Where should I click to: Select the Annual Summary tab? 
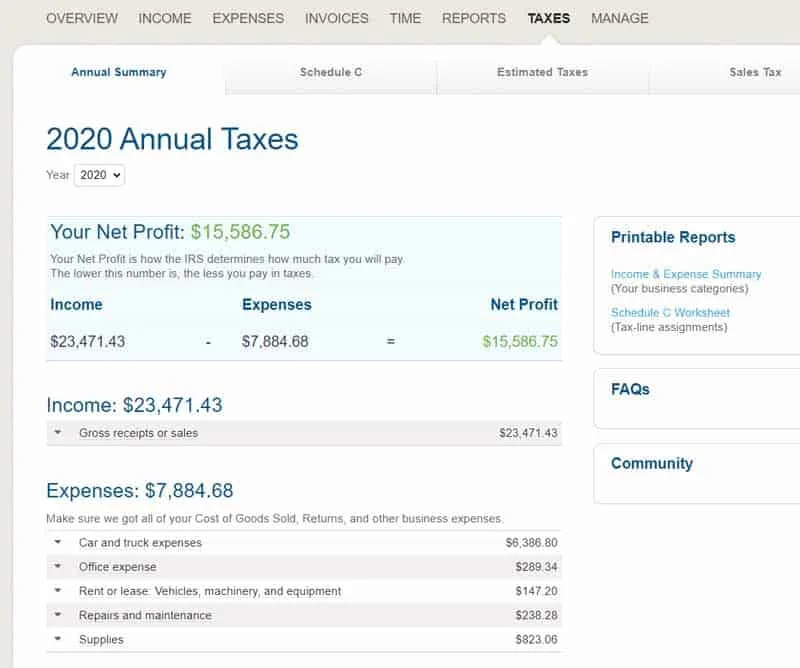coord(119,72)
